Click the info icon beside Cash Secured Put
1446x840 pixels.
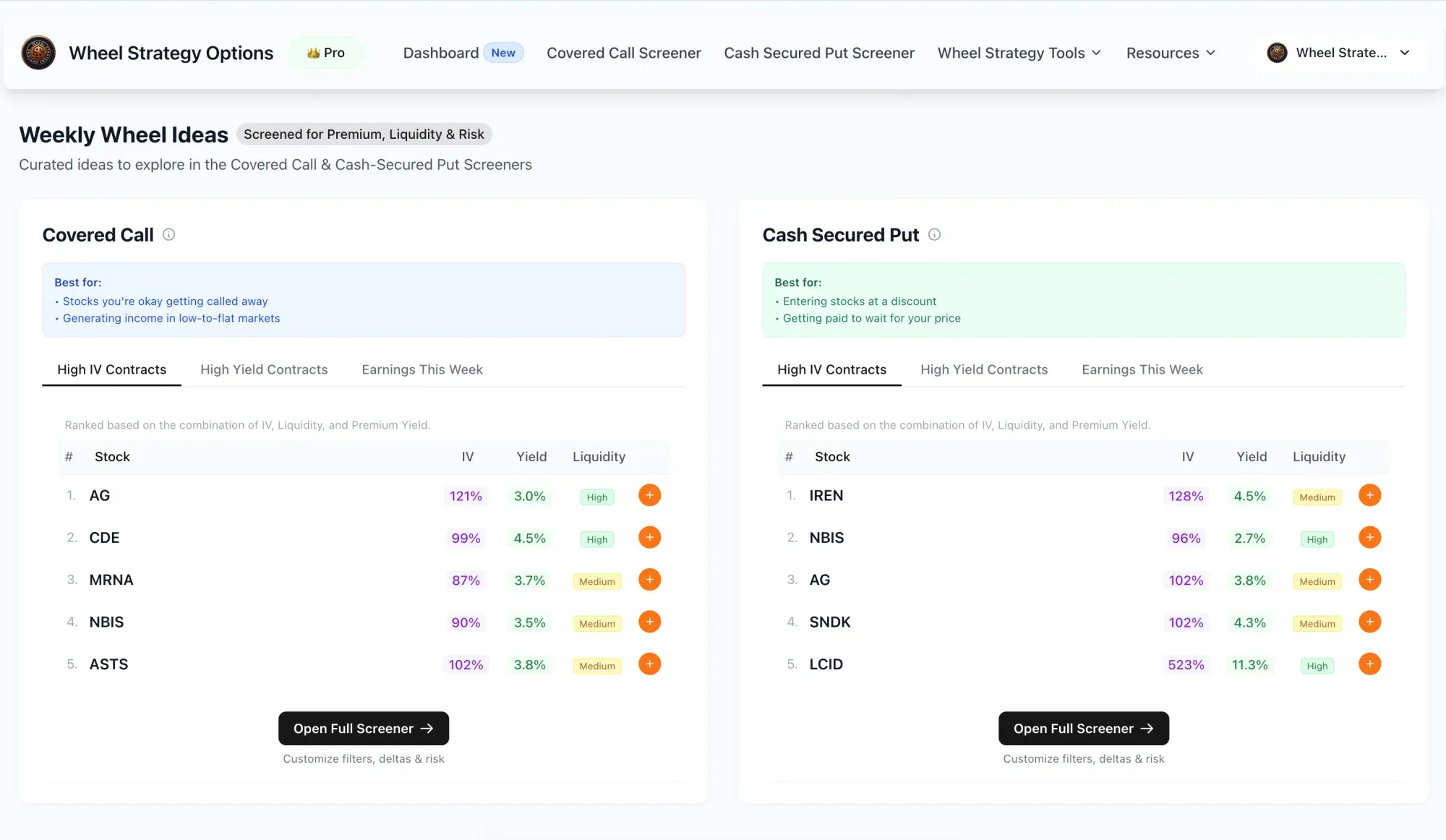pos(934,235)
